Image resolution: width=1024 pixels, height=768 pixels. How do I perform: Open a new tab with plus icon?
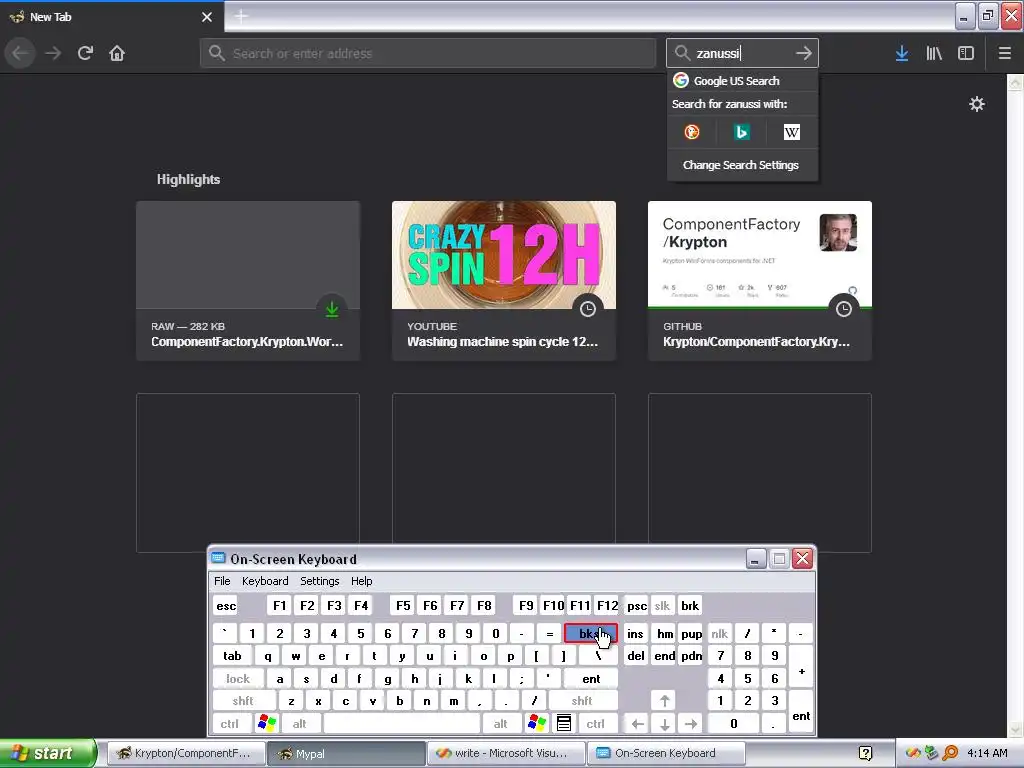[241, 16]
